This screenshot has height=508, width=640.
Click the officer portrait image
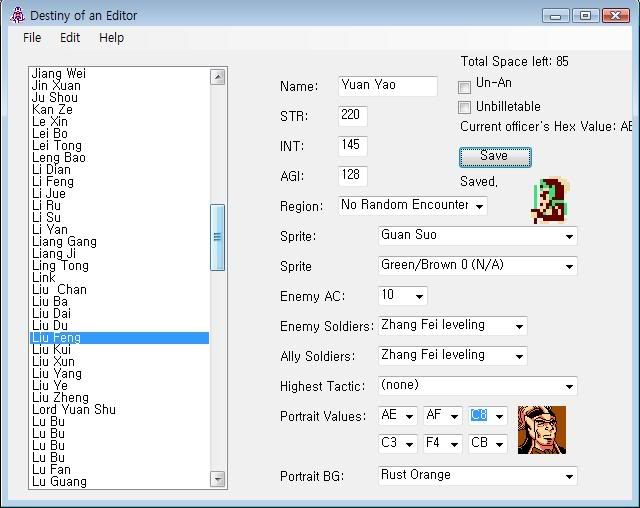(541, 430)
